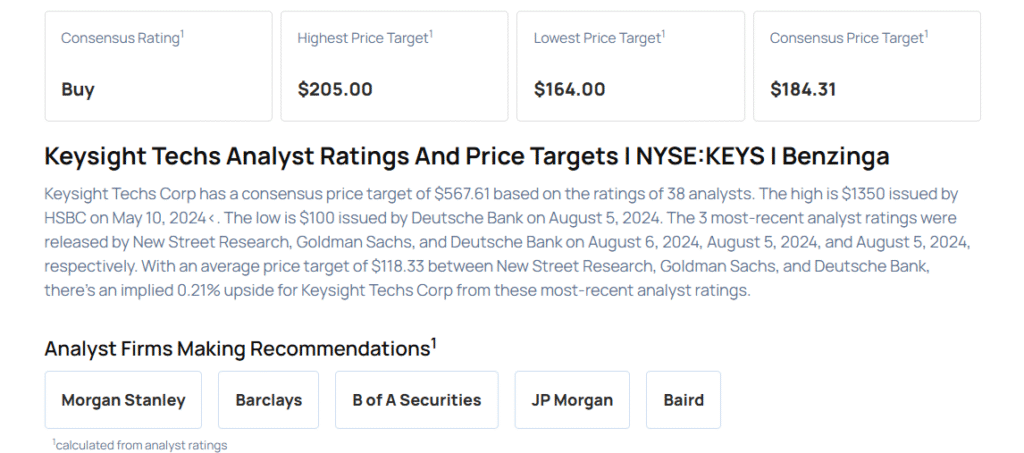Screen dimensions: 1024x453
Task: Select the Barclays analyst firm
Action: point(268,400)
